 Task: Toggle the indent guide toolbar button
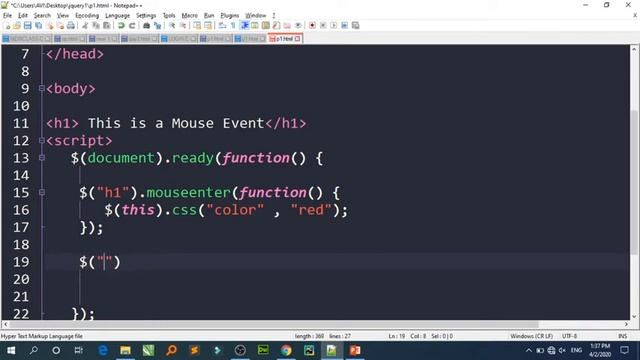(244, 25)
